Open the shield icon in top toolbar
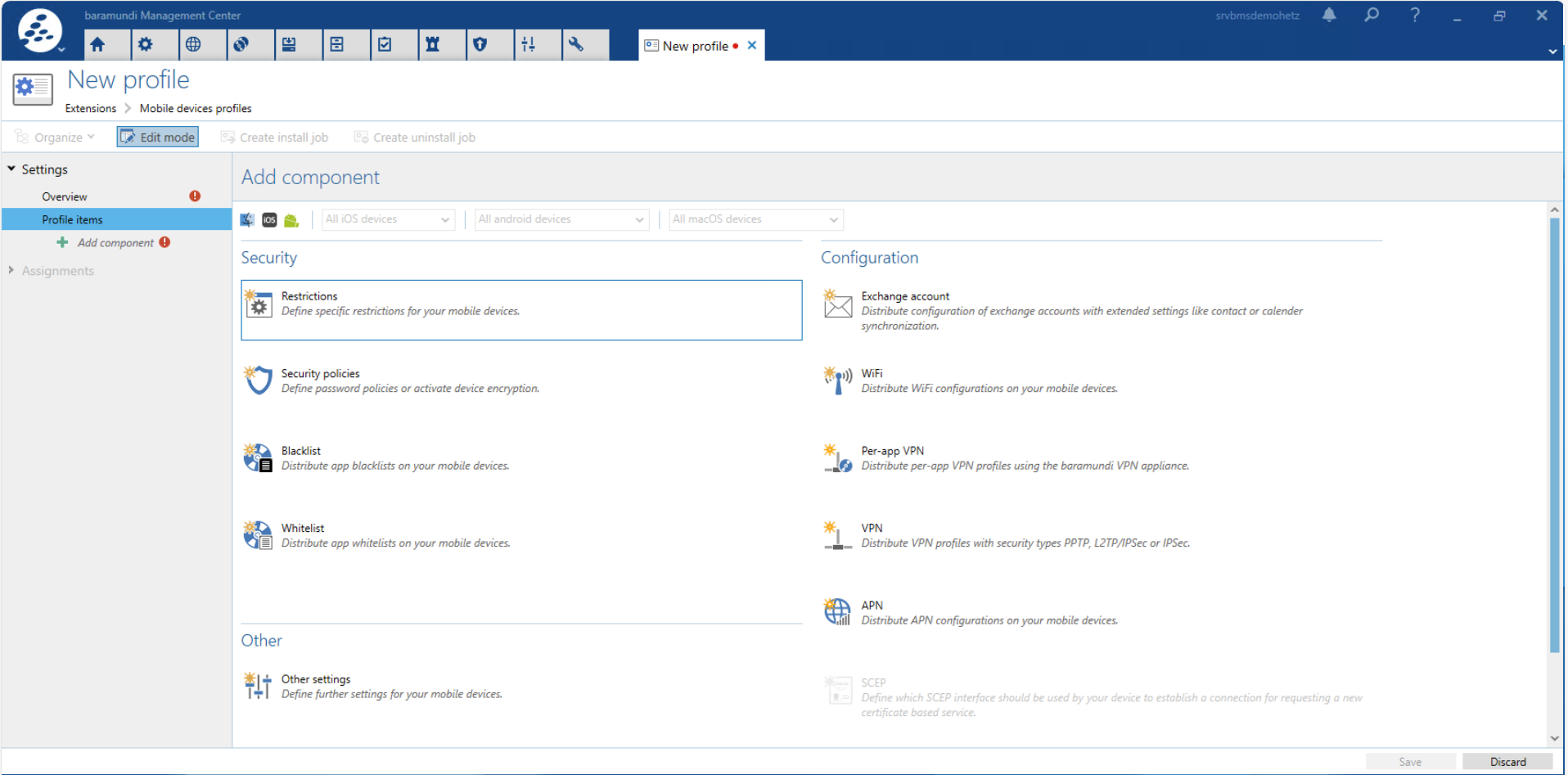1568x775 pixels. (480, 45)
